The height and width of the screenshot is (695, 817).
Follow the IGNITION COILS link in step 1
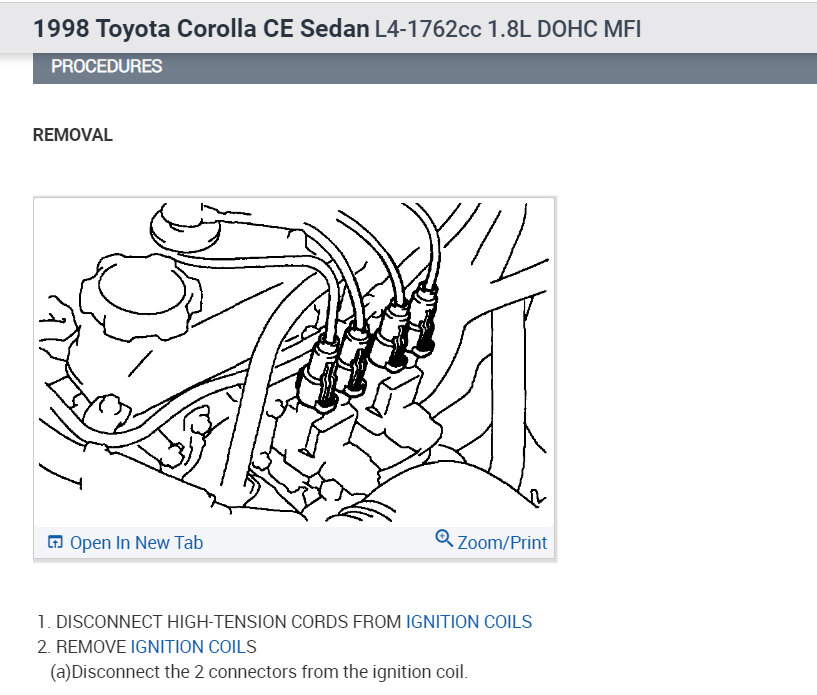click(x=469, y=622)
